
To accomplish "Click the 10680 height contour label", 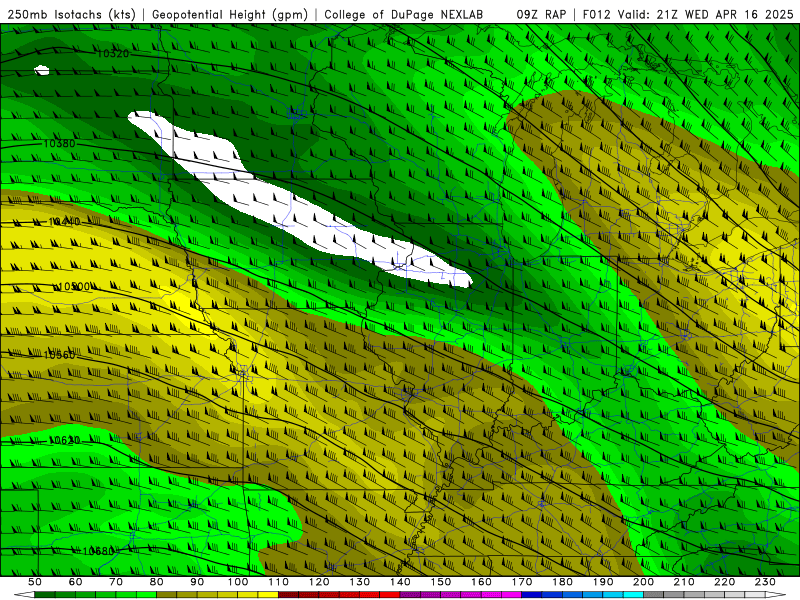I will [98, 551].
